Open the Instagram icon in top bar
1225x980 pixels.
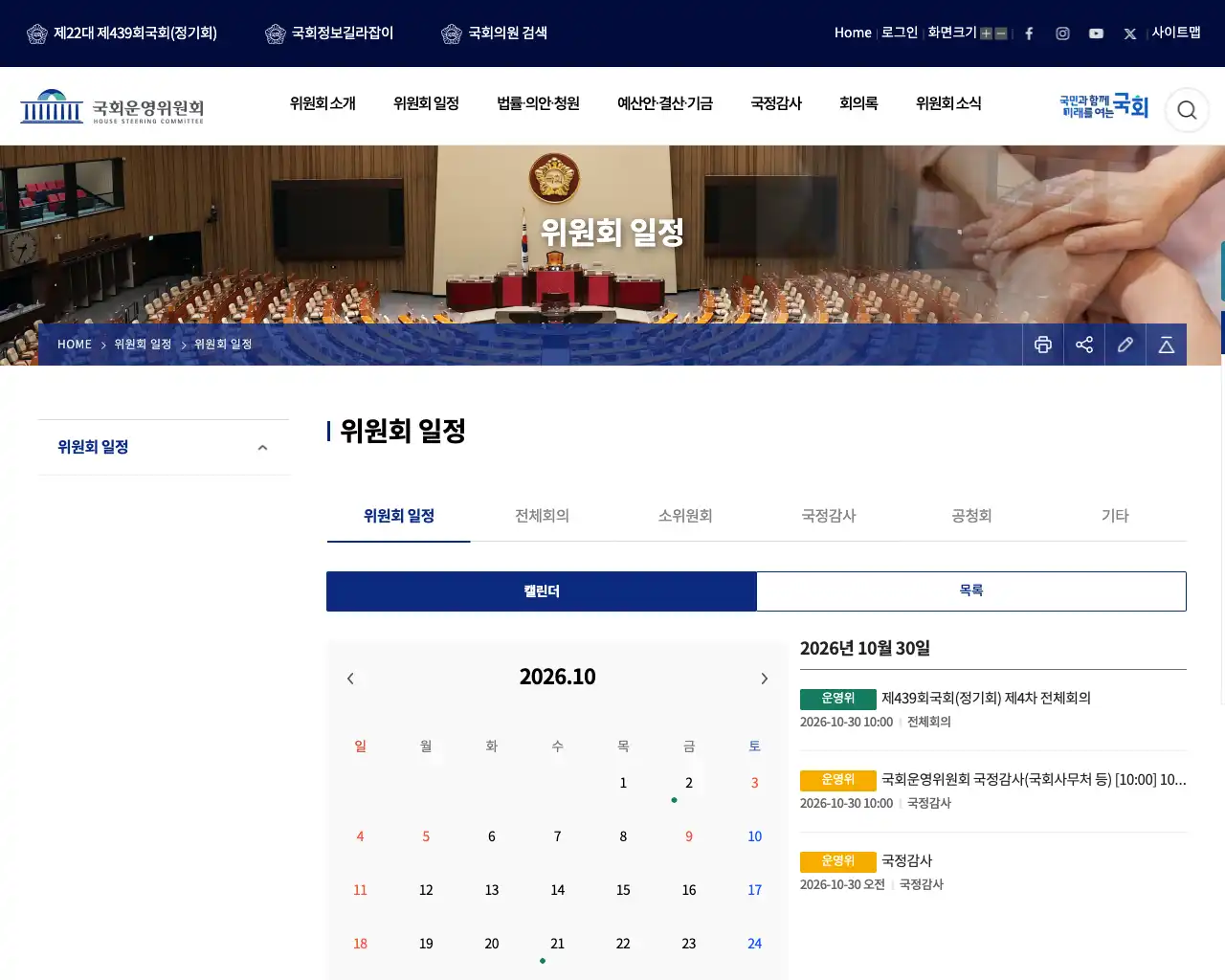point(1062,33)
